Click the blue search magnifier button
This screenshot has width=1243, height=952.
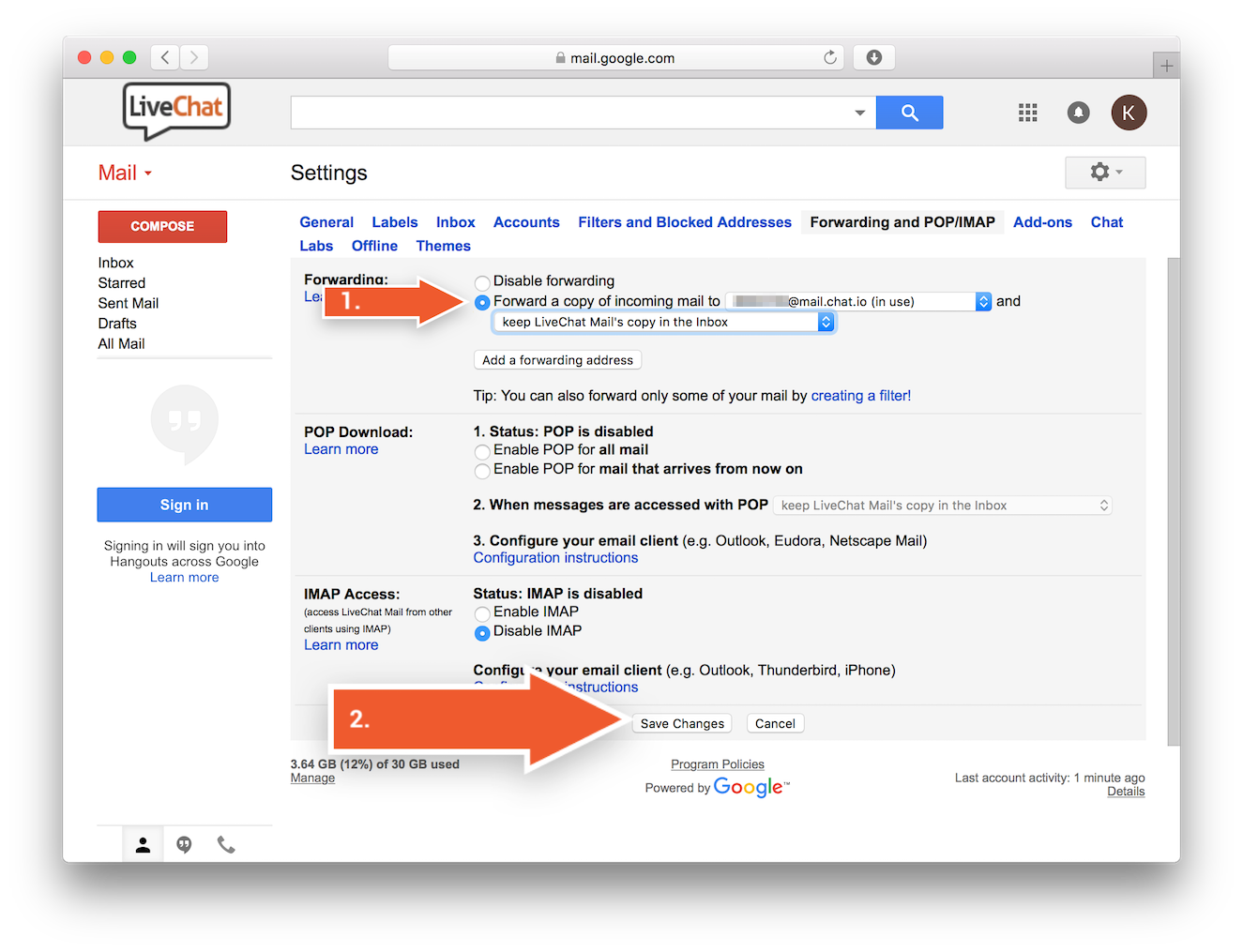pyautogui.click(x=909, y=113)
